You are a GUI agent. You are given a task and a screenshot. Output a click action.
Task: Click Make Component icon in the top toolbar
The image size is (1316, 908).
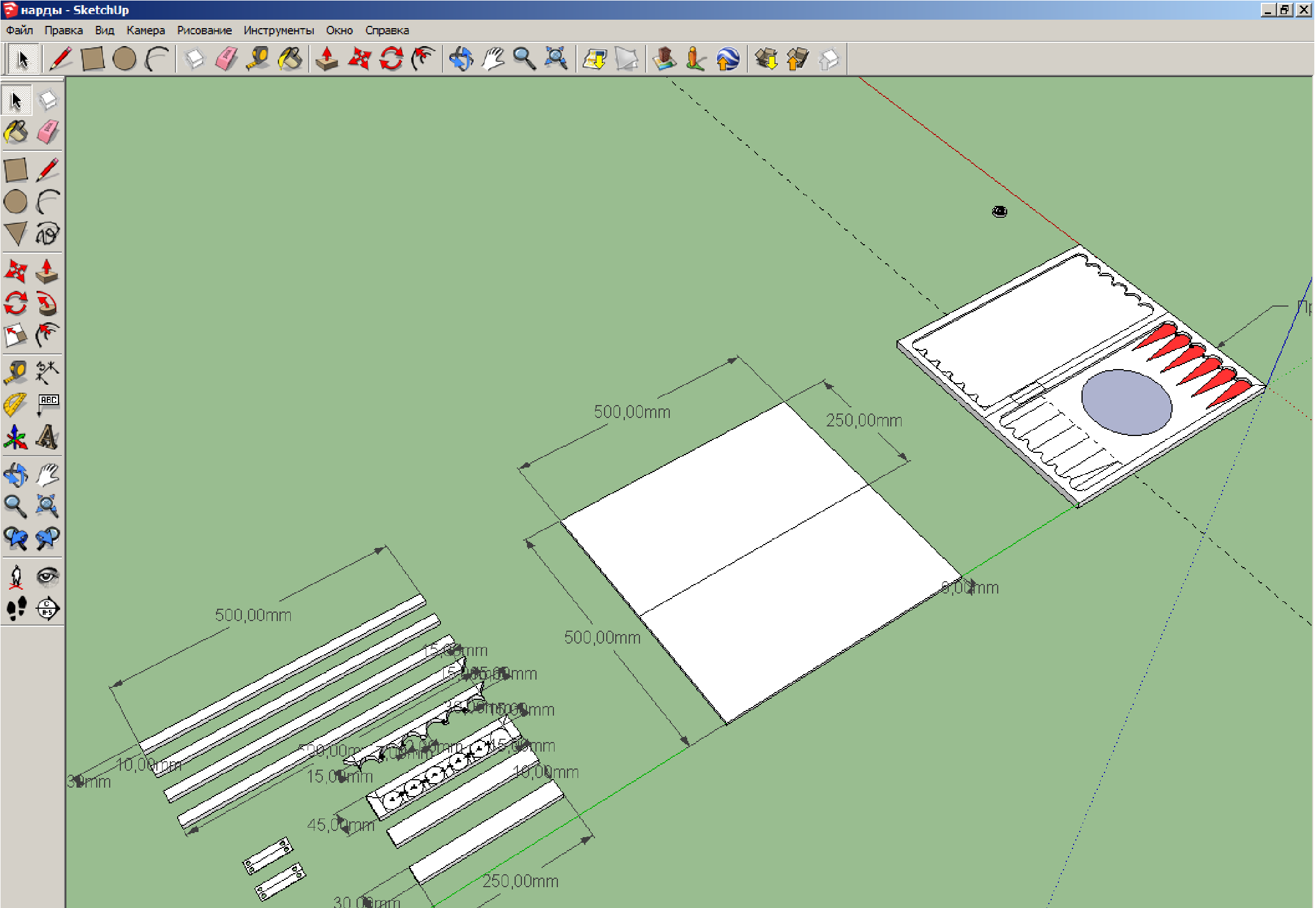click(x=195, y=59)
